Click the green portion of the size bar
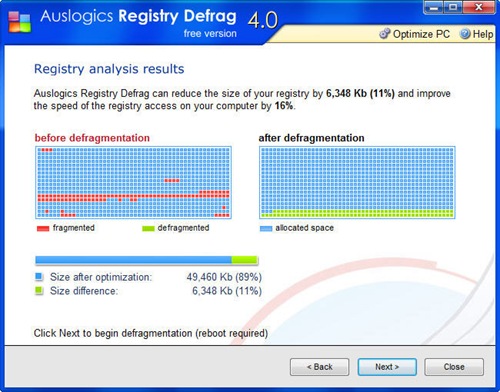 point(244,260)
